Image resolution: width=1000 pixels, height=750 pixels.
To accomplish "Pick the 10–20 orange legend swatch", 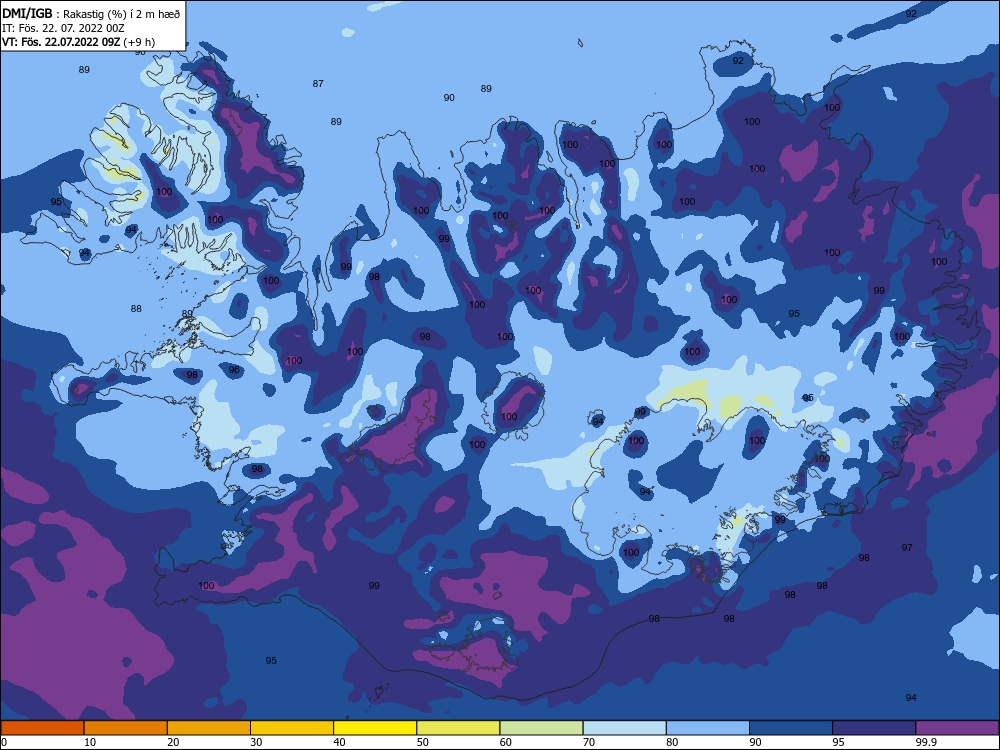I will [126, 728].
